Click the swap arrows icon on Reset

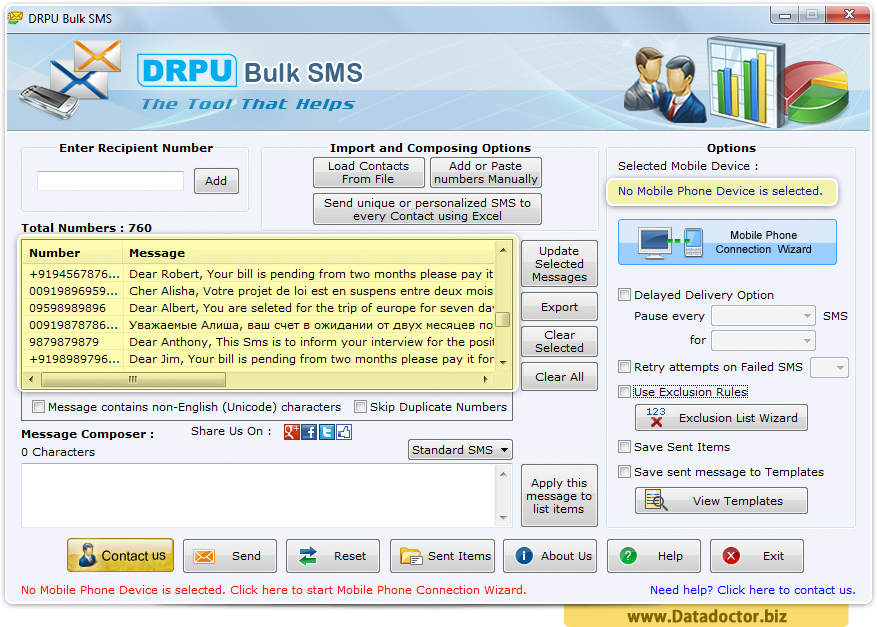tap(308, 557)
